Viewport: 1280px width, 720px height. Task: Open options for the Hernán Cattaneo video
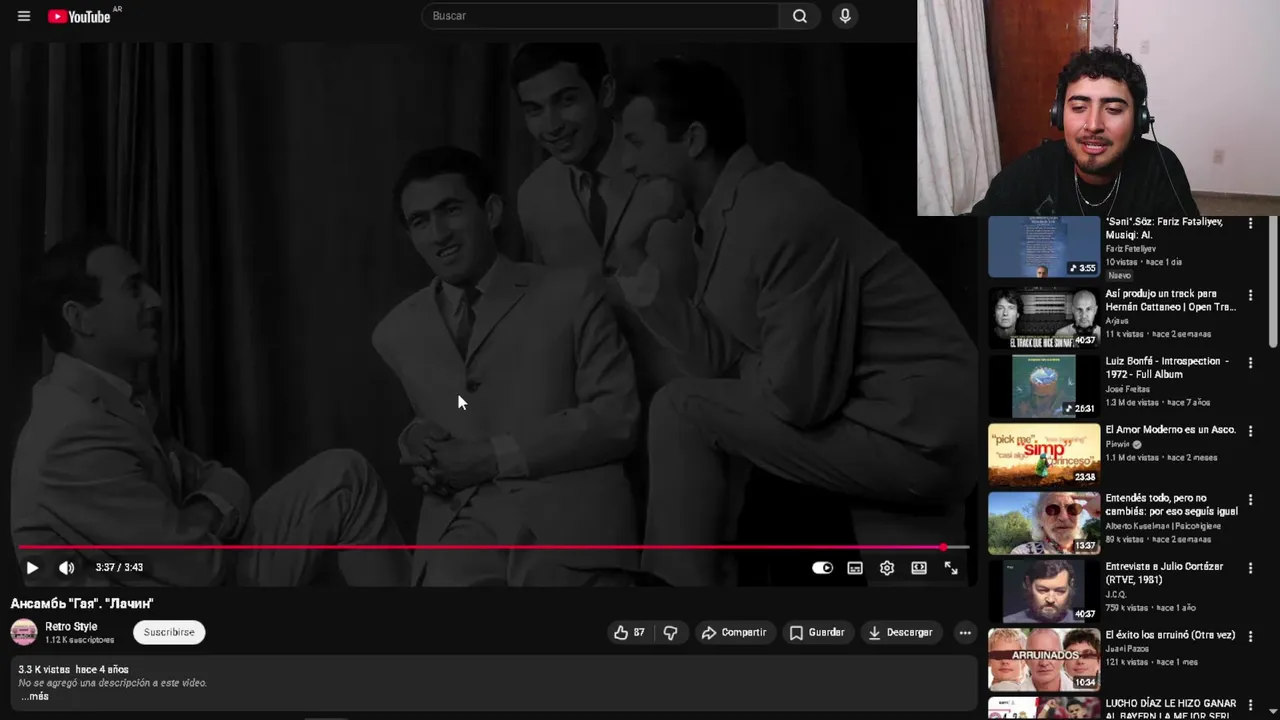click(x=1250, y=296)
